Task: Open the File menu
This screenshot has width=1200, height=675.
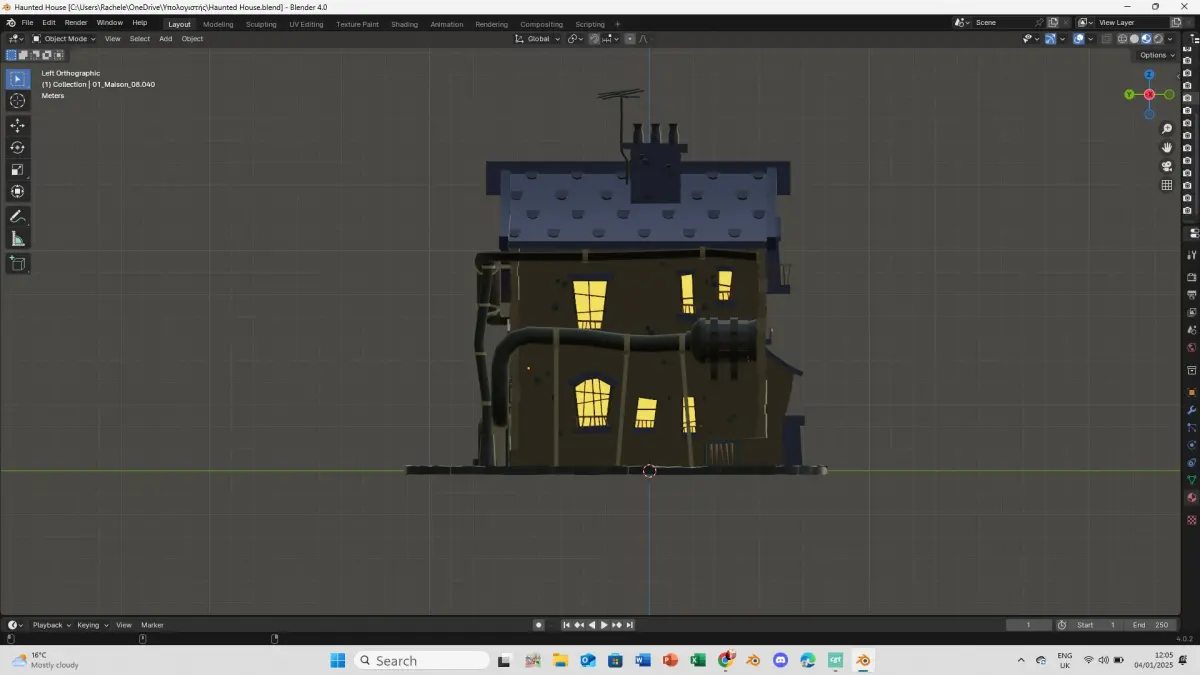Action: tap(27, 22)
